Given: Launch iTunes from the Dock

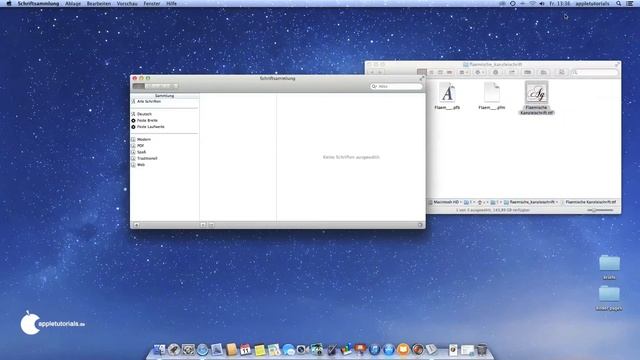Looking at the screenshot, I should click(374, 350).
